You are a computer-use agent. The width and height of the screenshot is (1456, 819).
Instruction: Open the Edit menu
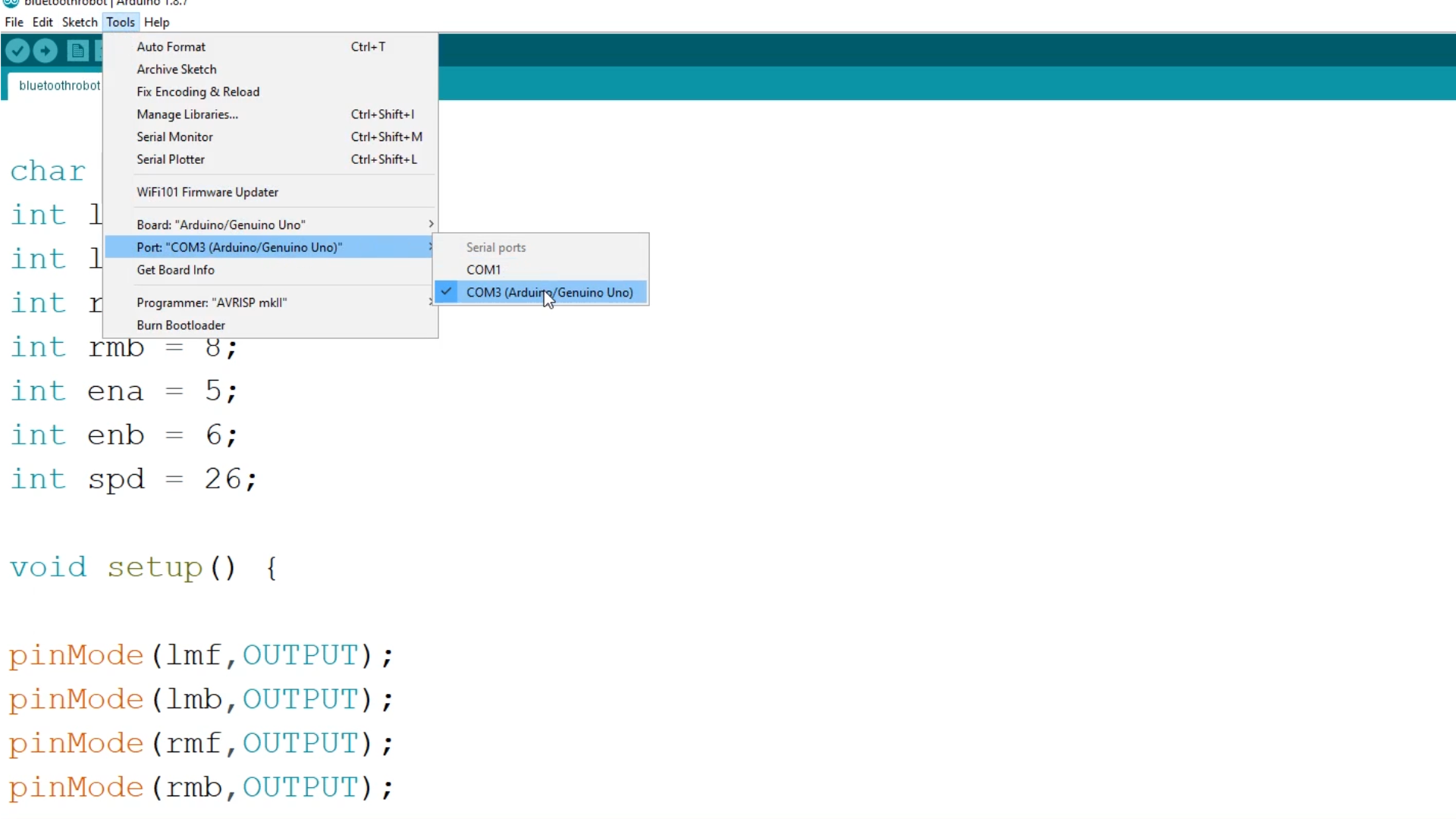[42, 22]
